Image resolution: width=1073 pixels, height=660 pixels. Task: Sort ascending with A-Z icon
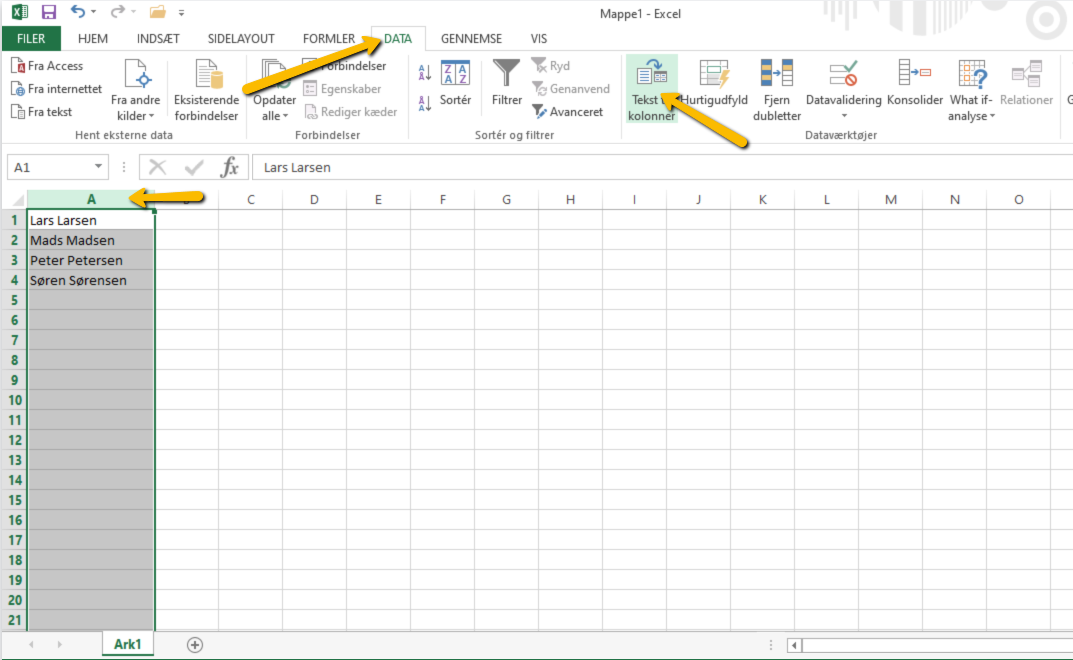pos(424,73)
